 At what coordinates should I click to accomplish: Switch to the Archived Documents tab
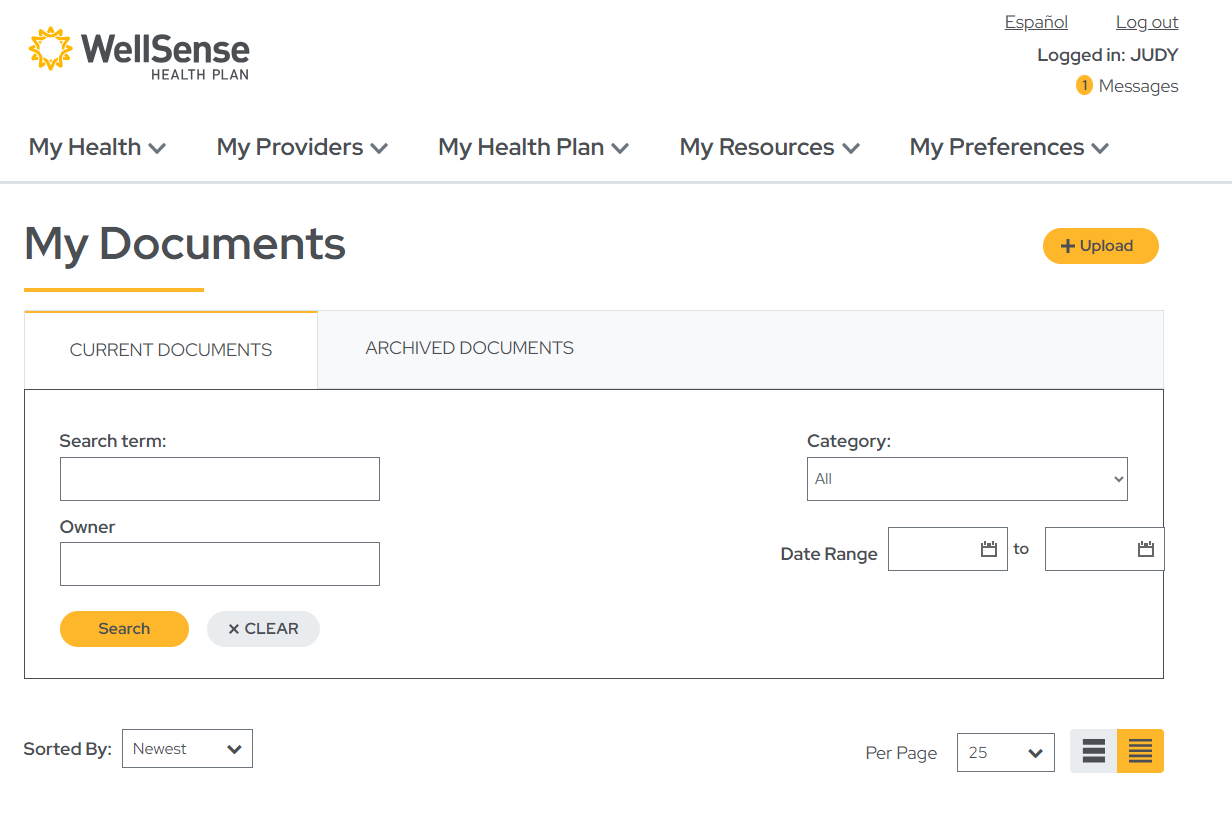(x=469, y=348)
